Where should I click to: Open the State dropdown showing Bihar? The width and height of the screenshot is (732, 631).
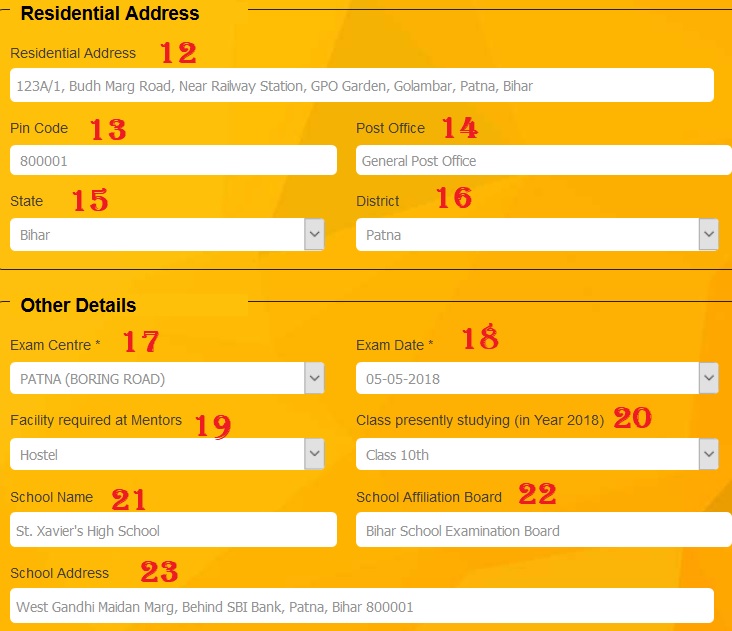(158, 235)
